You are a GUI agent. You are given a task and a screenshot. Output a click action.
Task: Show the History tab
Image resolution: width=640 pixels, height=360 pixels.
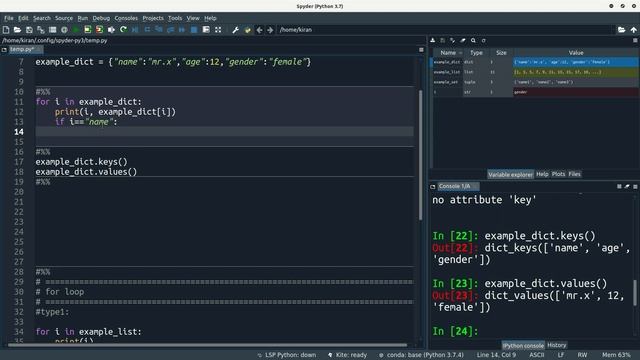[556, 345]
